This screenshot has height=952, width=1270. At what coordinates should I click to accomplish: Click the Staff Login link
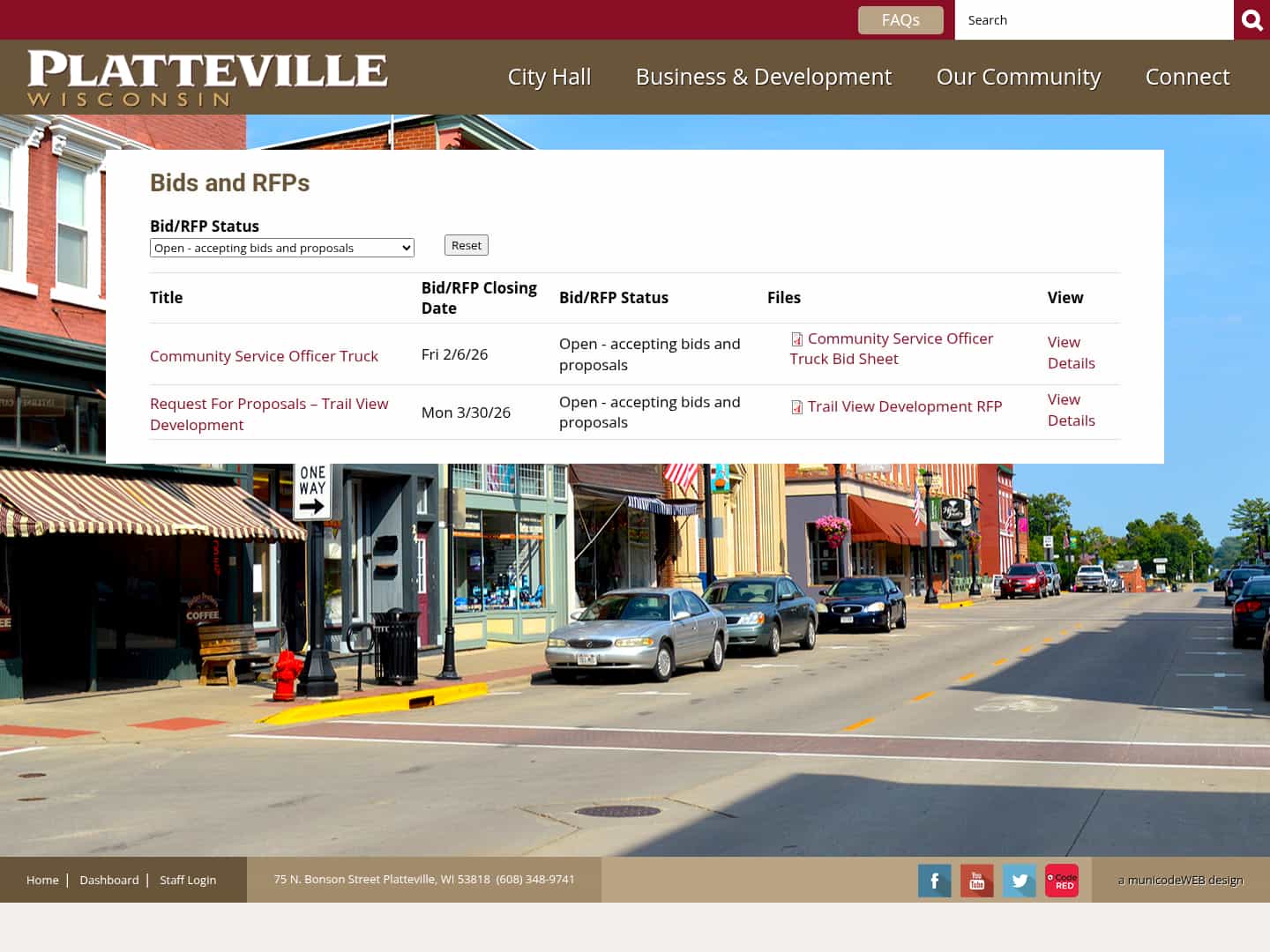coord(187,880)
